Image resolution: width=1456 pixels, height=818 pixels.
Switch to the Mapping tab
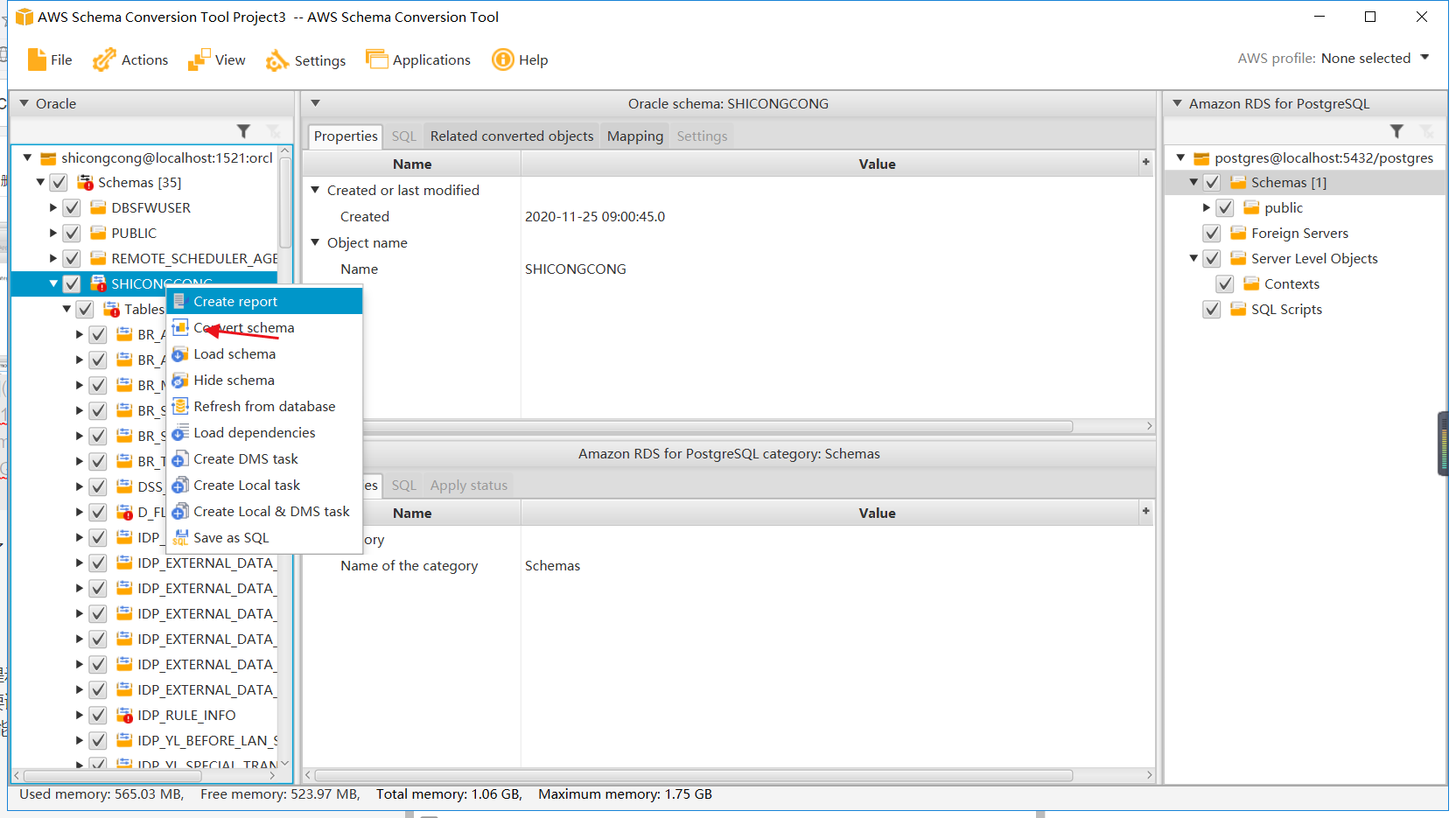click(635, 136)
